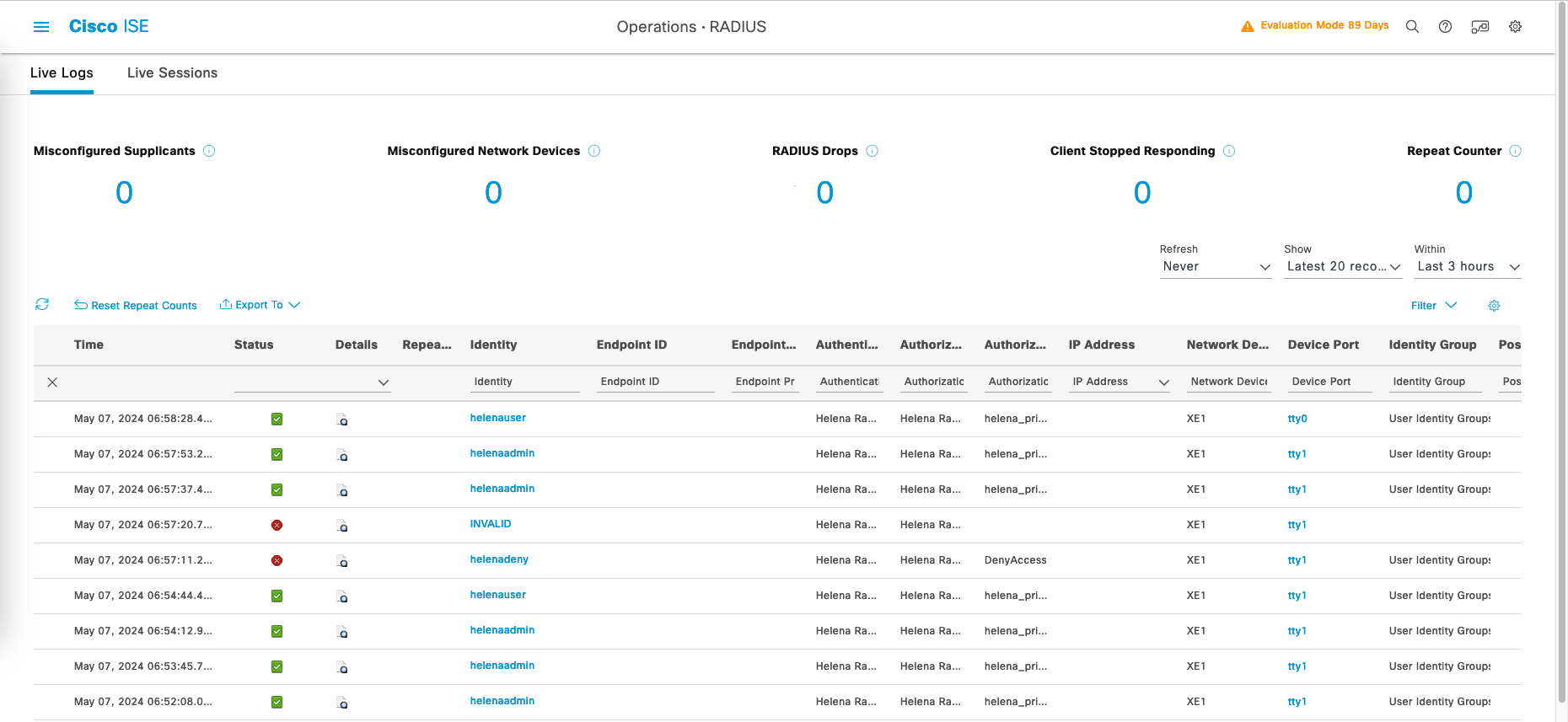Viewport: 1568px width, 722px height.
Task: Expand the Within Last 3 hours dropdown
Action: click(x=1467, y=267)
